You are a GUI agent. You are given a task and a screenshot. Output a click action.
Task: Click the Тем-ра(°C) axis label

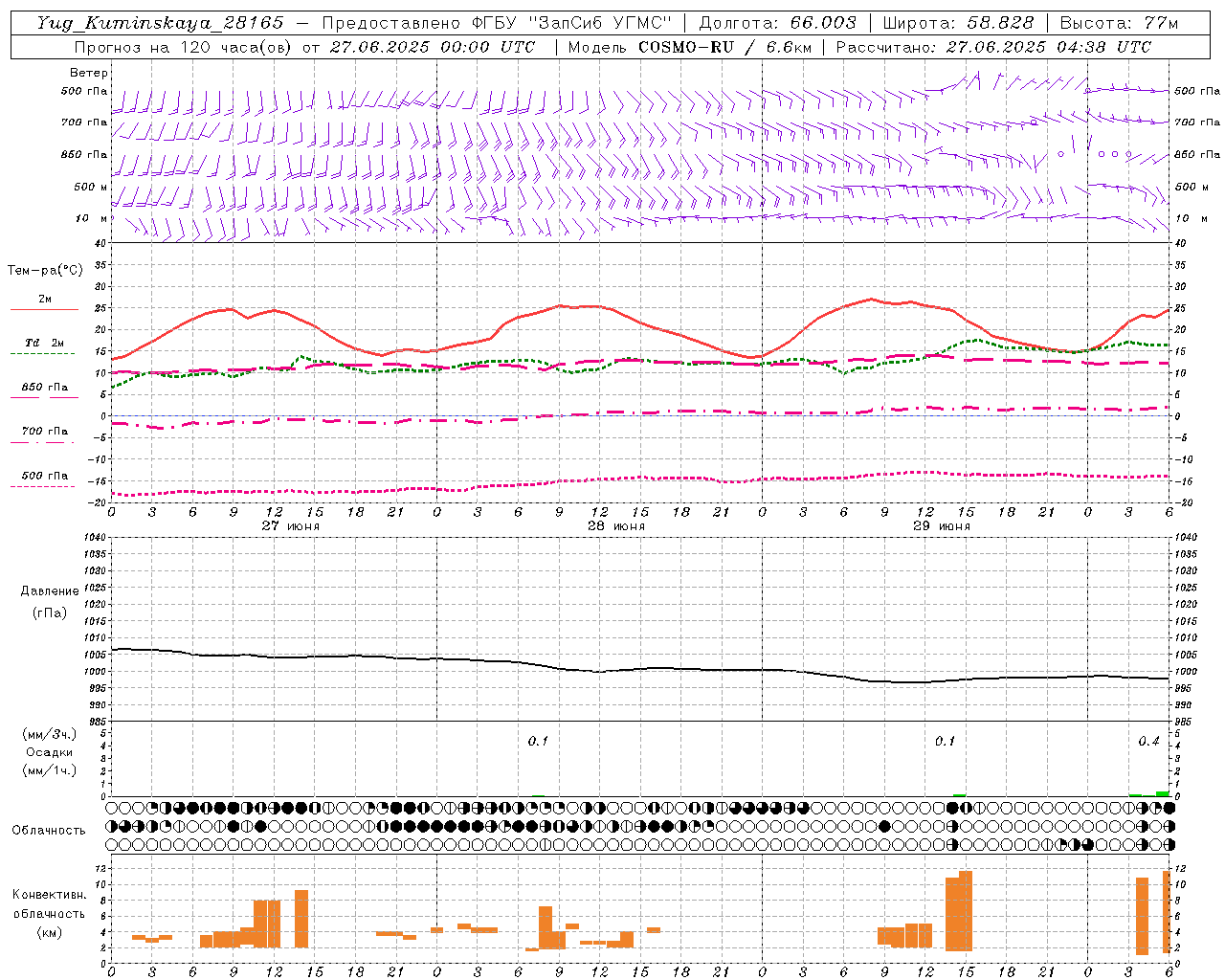tap(45, 270)
